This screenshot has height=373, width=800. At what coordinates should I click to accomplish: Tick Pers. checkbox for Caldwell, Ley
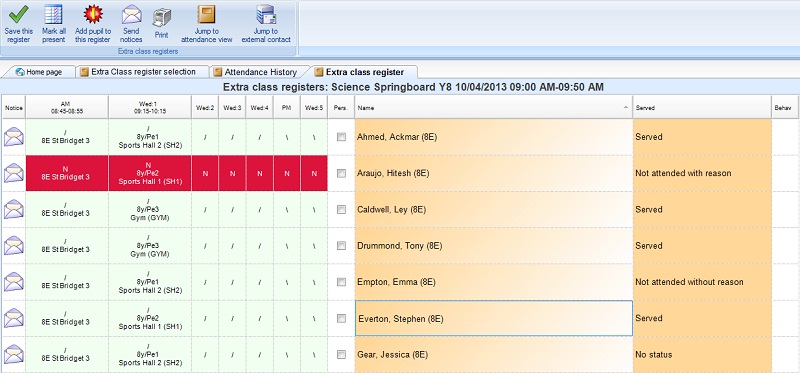[341, 209]
